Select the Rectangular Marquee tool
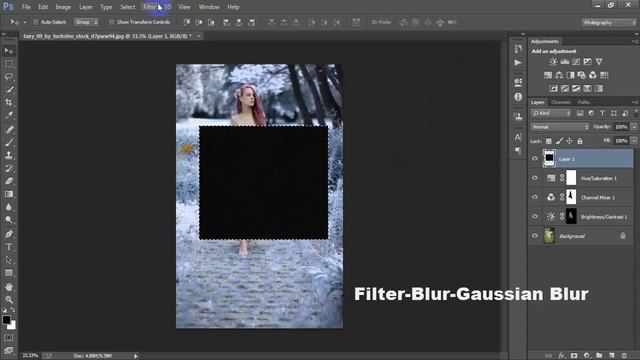 (9, 64)
